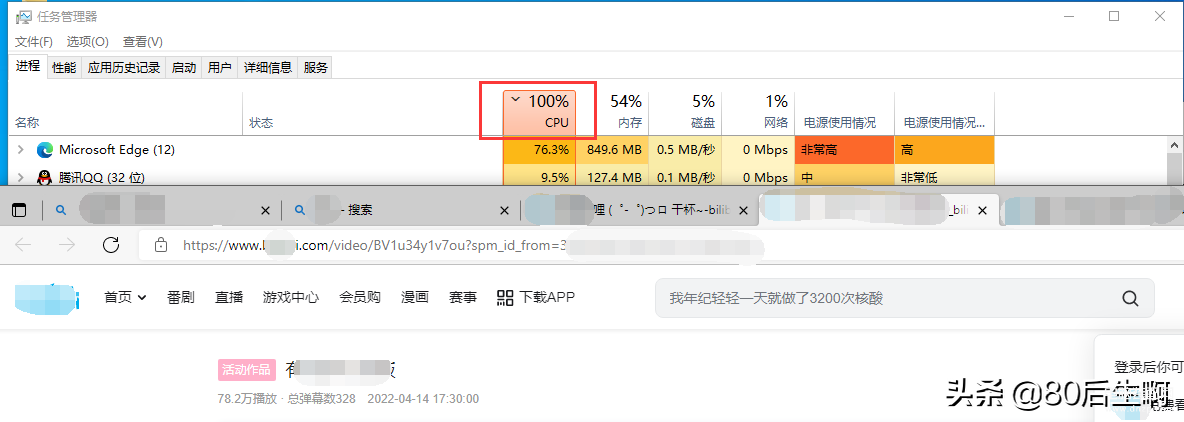The image size is (1184, 422).
Task: Switch to the 详细信息 tab
Action: 267,67
